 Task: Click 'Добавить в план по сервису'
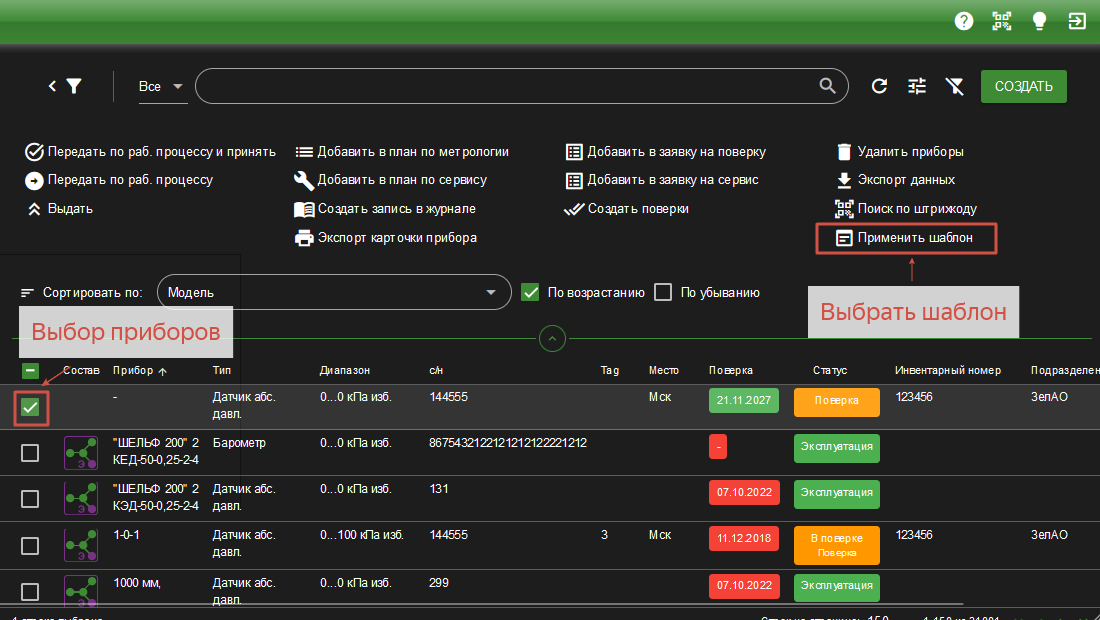(391, 180)
